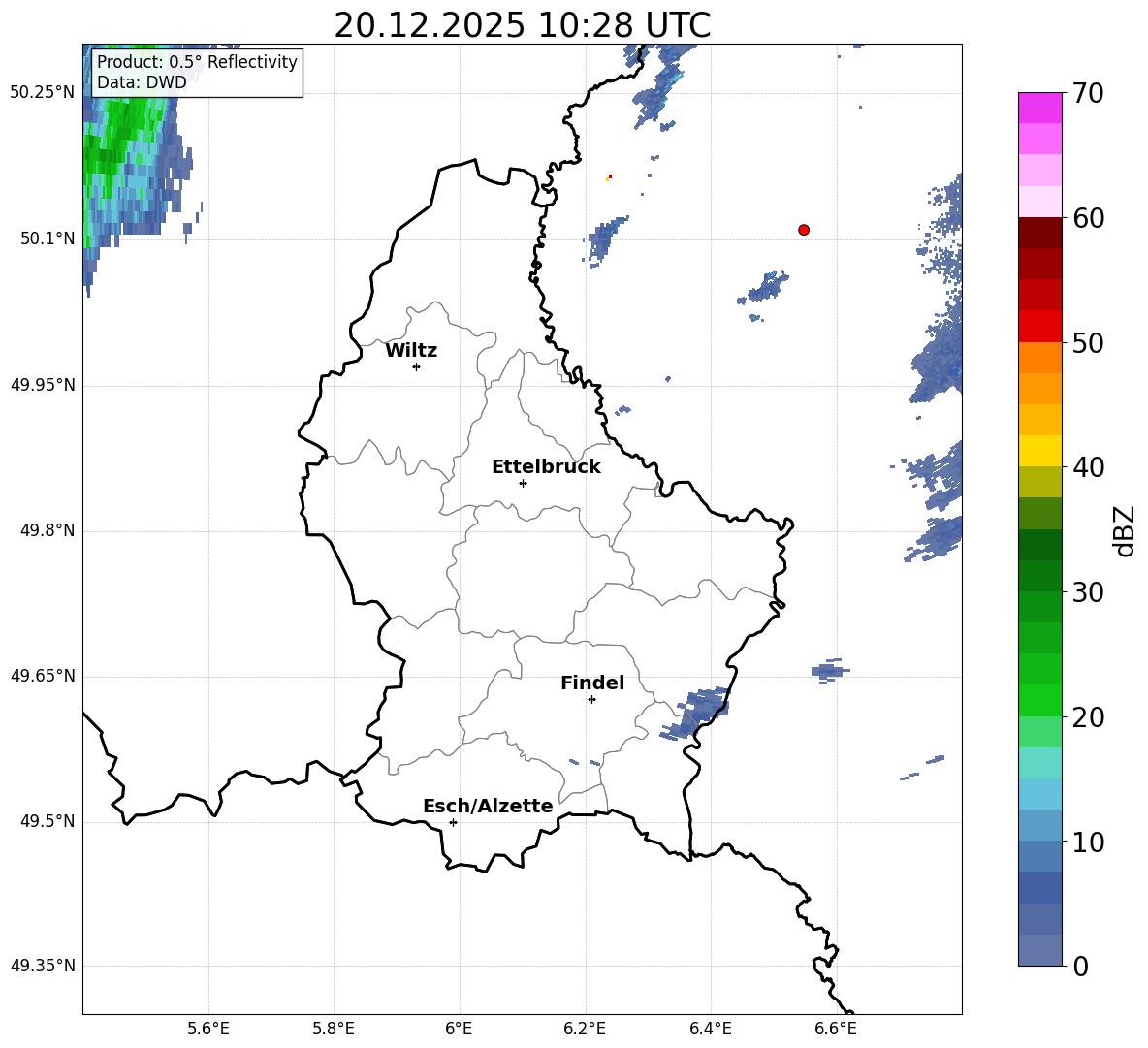Click the 'Product: 0.5° Reflectivity' text
This screenshot has height=1048, width=1148.
coord(197,61)
